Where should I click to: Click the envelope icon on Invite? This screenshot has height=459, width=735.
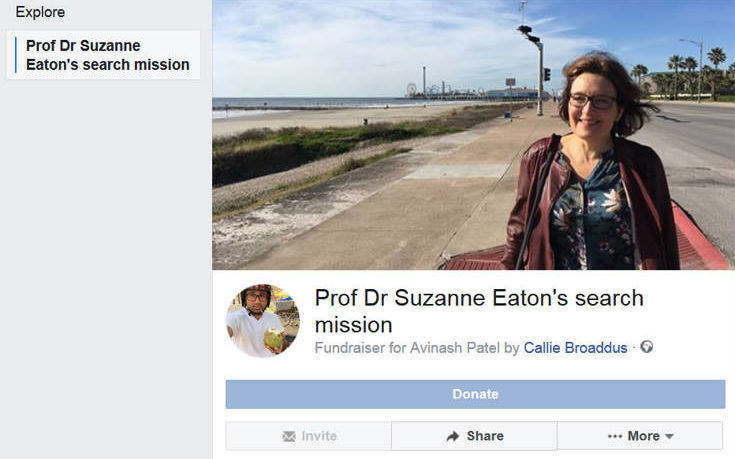pos(289,436)
